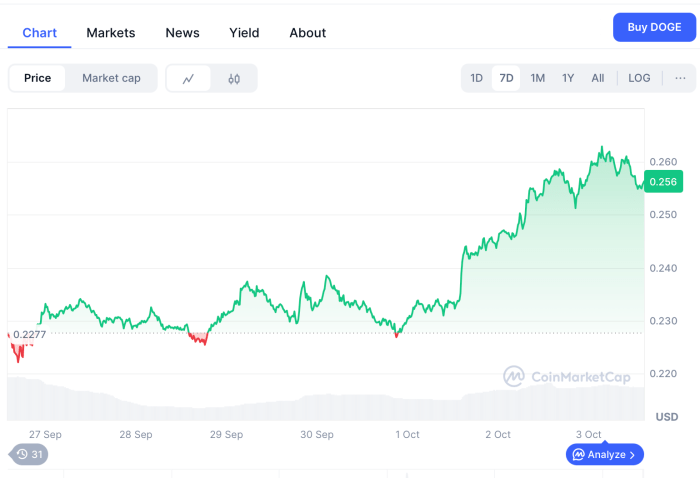700x478 pixels.
Task: Click the history clock icon badge showing 31
Action: 28,455
